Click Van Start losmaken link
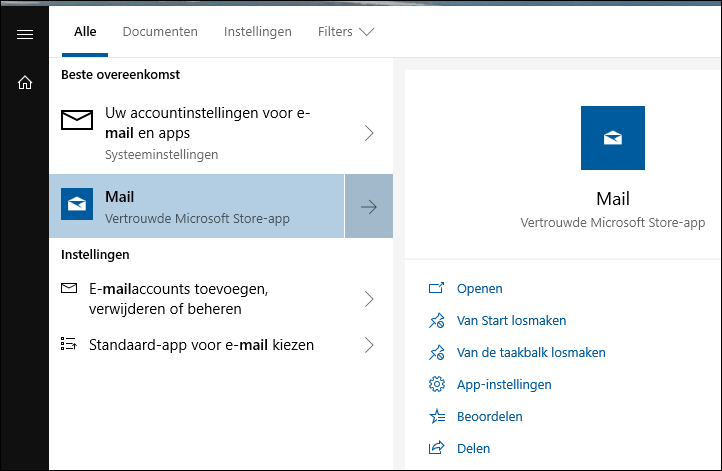 [x=511, y=320]
